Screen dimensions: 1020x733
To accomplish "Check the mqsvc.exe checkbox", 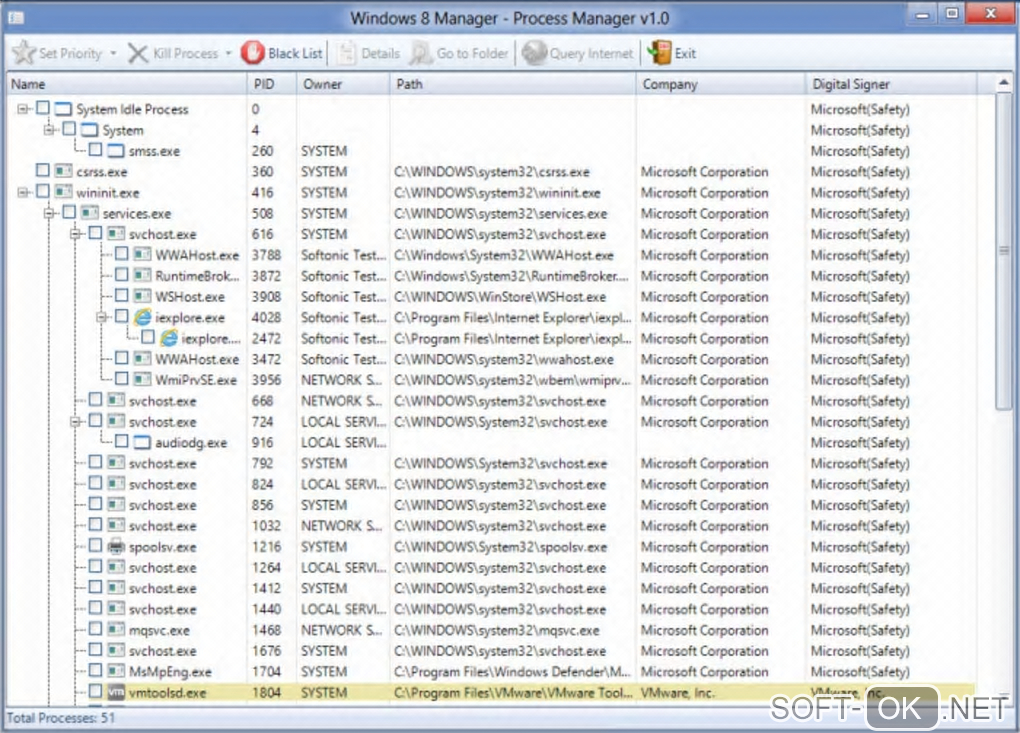I will tap(96, 628).
